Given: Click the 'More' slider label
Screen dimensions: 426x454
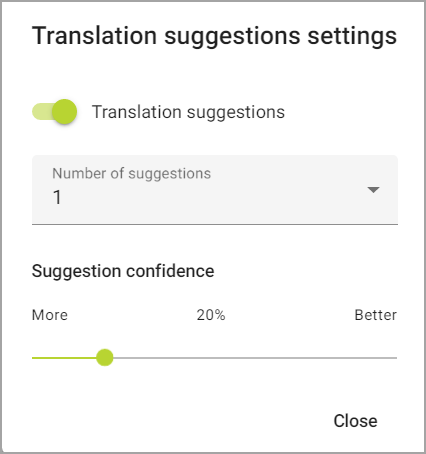Looking at the screenshot, I should (50, 315).
